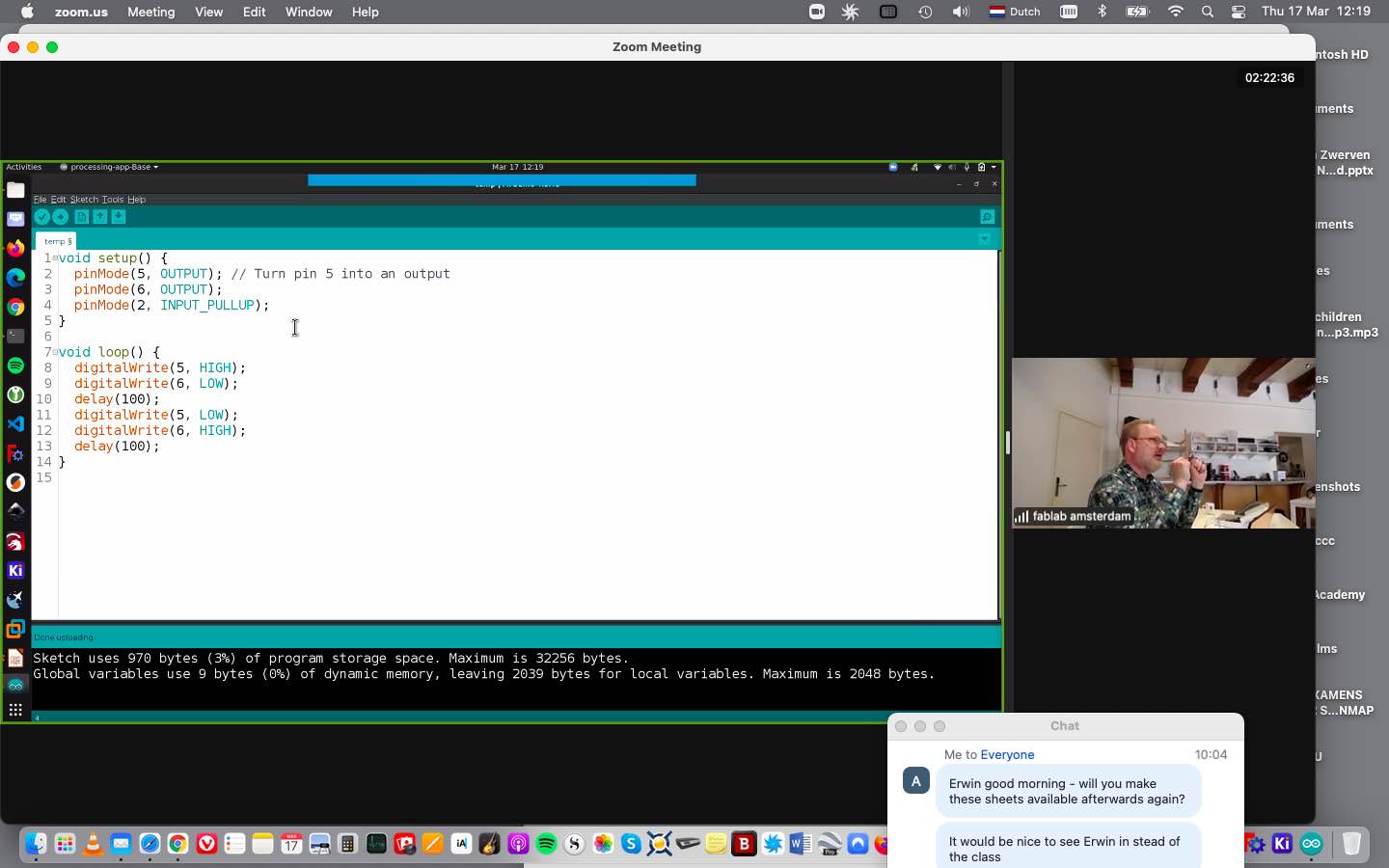
Task: Verify the sketch with the checkmark icon
Action: tap(41, 217)
